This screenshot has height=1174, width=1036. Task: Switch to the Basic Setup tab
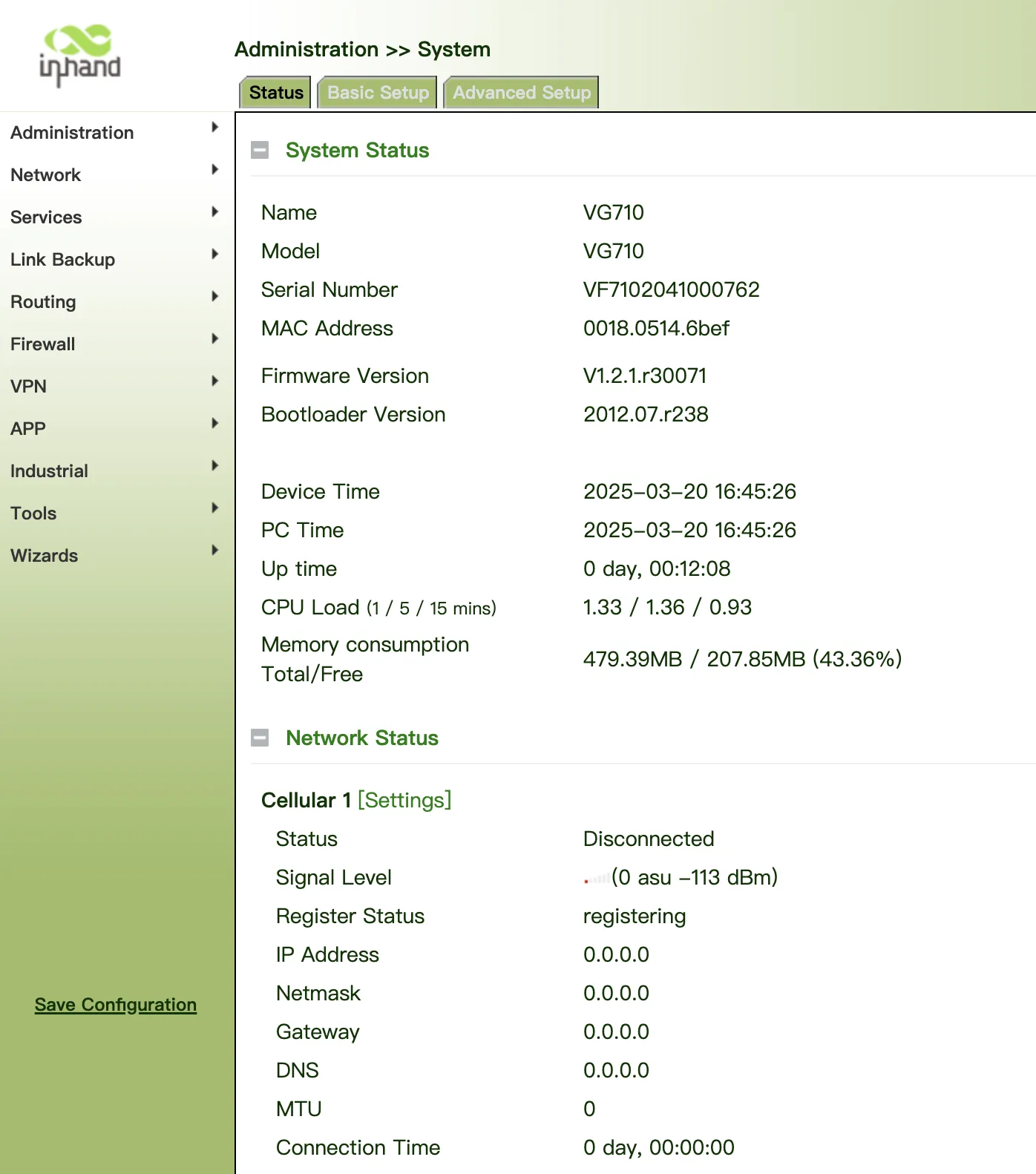(x=378, y=92)
